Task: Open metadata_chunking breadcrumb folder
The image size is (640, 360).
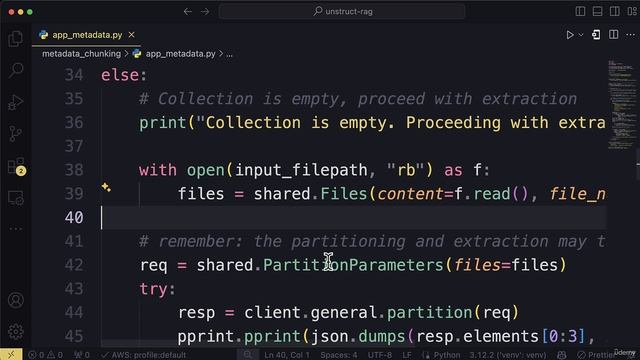Action: pos(81,54)
